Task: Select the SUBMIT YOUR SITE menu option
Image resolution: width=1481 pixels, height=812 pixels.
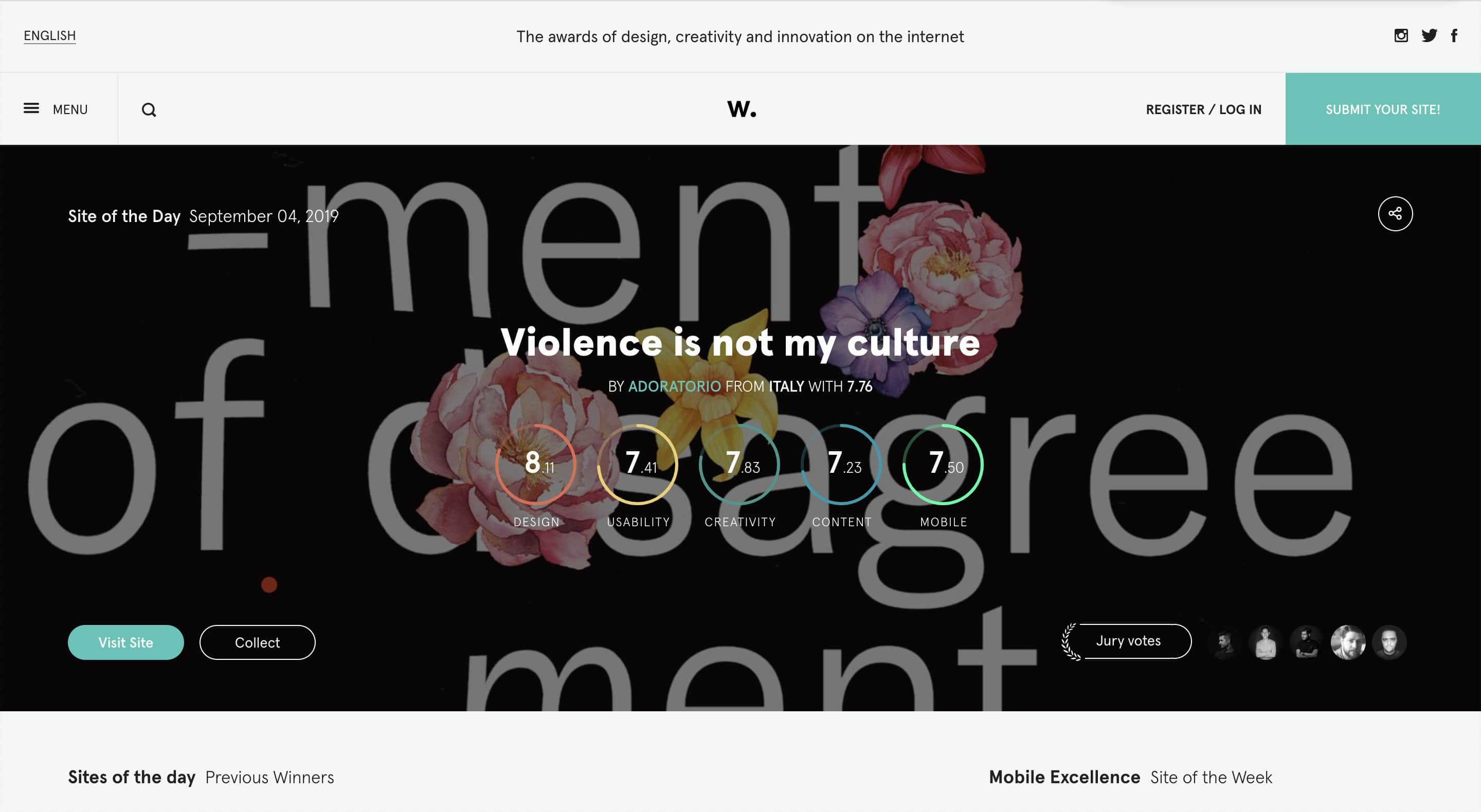Action: 1383,109
